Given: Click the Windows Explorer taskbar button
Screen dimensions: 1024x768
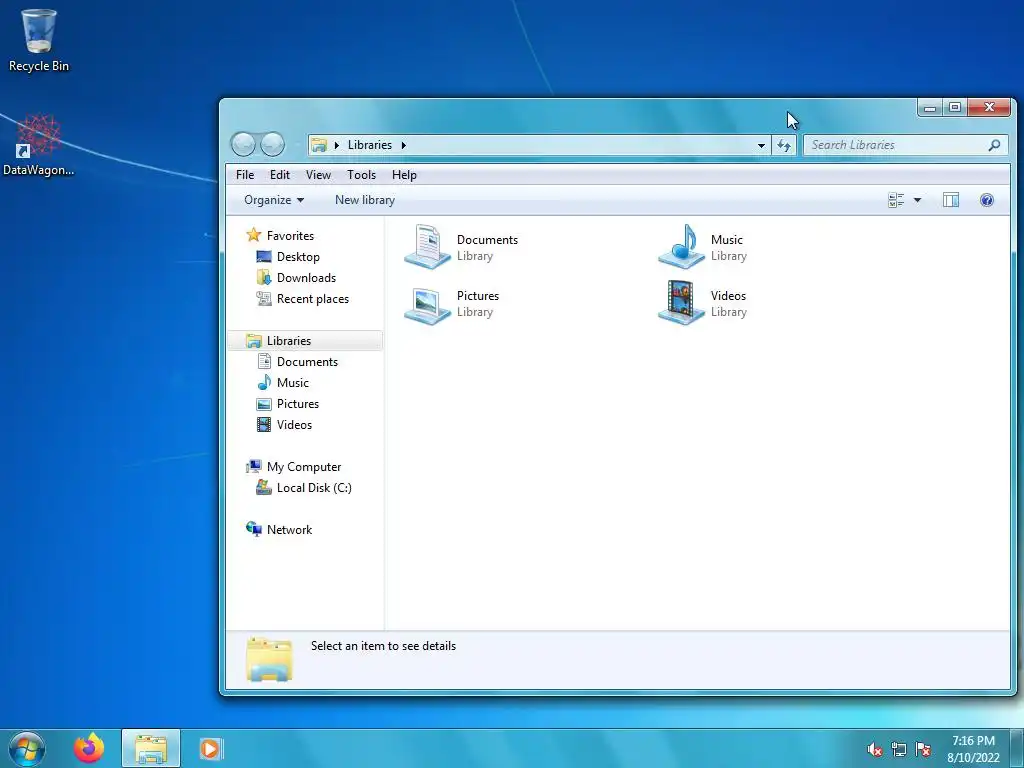Looking at the screenshot, I should [x=151, y=748].
